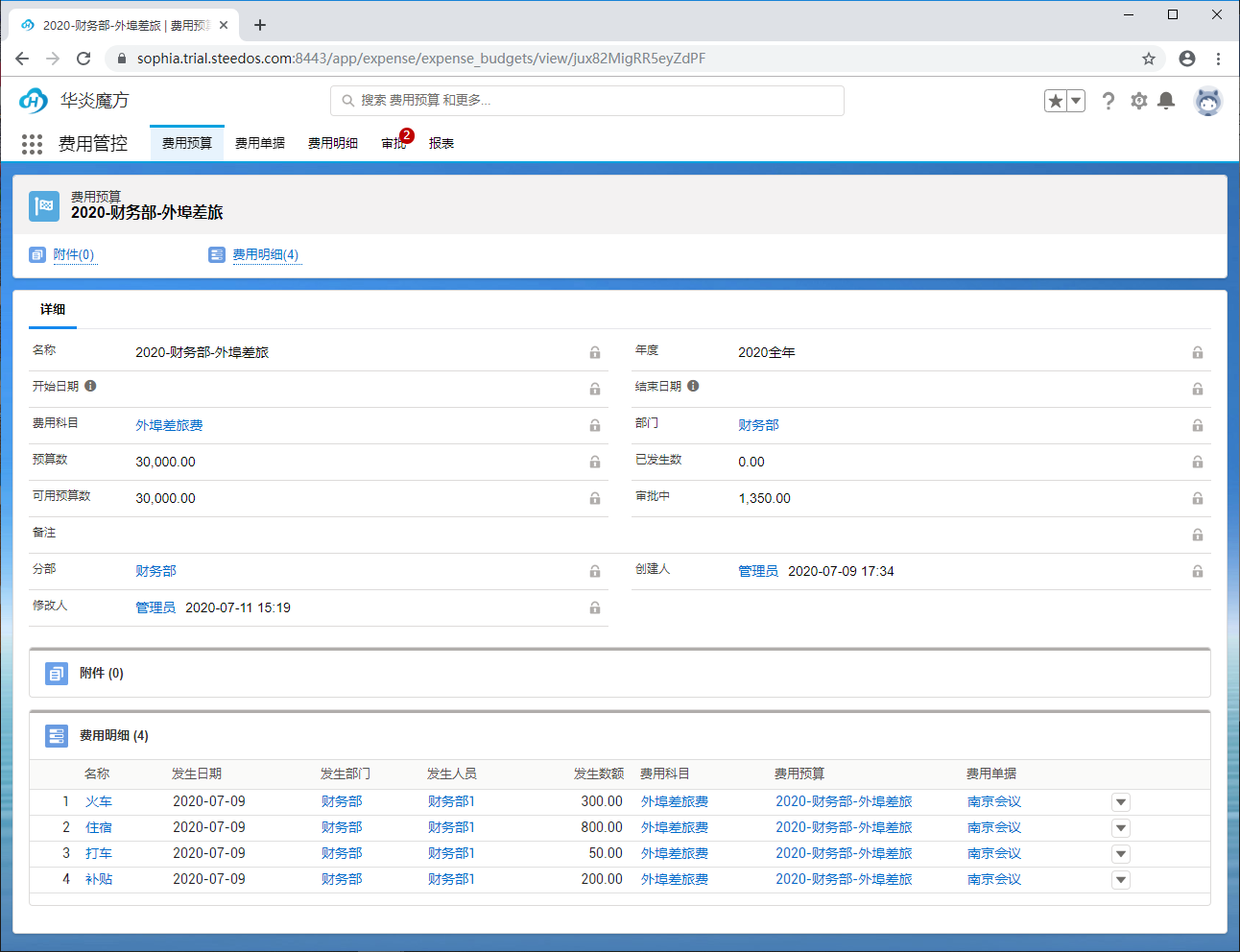
Task: Open the settings gear icon
Action: [x=1138, y=101]
